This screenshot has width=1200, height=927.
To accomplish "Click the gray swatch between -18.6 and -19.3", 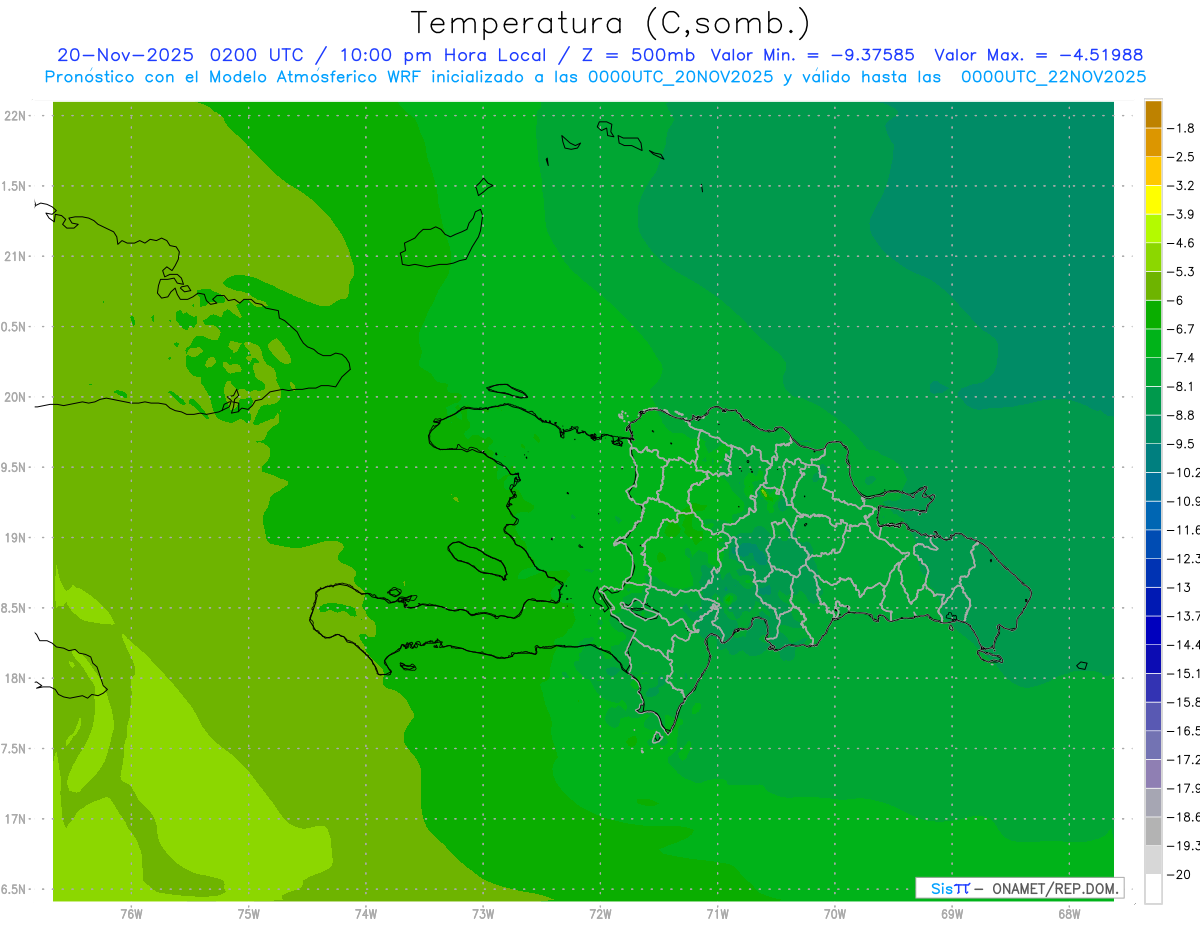I will pyautogui.click(x=1153, y=831).
